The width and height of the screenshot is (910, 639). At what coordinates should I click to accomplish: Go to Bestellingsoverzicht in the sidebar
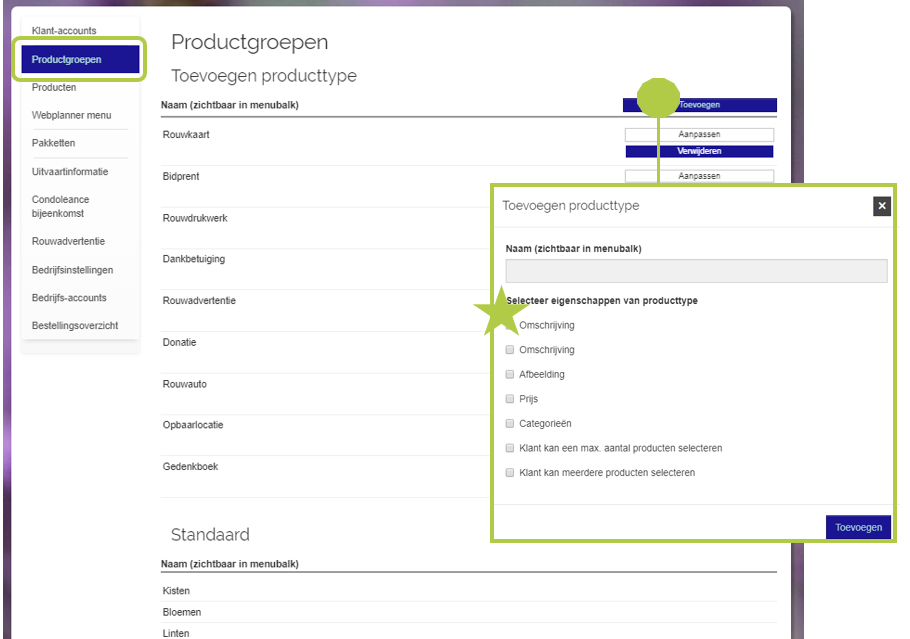(x=75, y=326)
